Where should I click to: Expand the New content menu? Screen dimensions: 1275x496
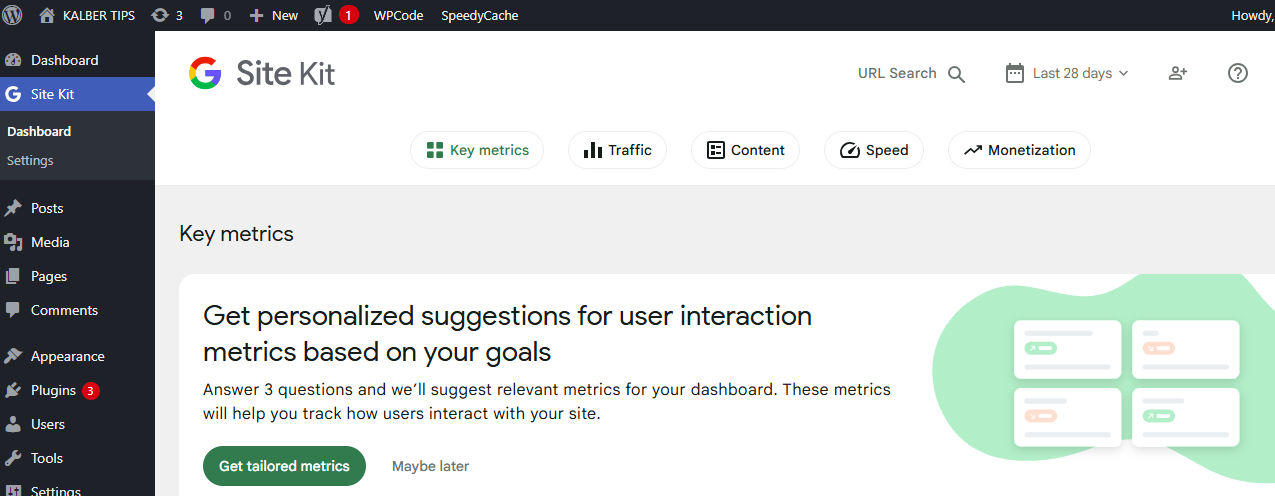273,15
